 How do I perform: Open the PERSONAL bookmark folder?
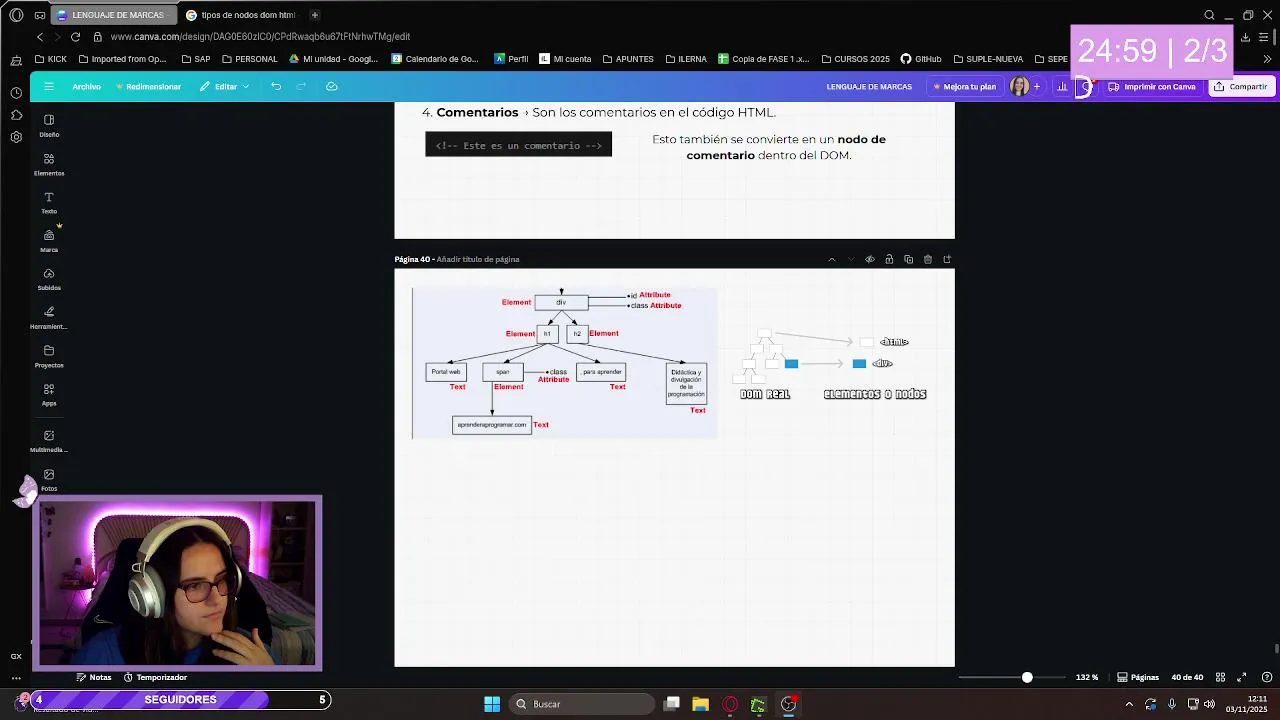[x=250, y=59]
